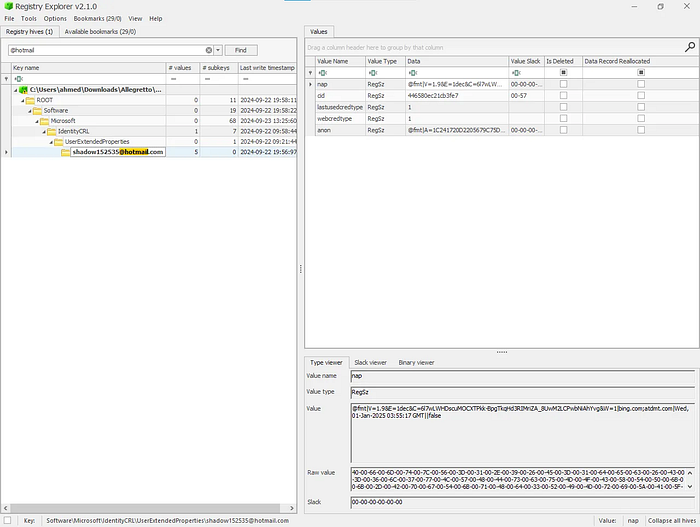The height and width of the screenshot is (527, 700).
Task: Sort by Value Name column header
Action: pyautogui.click(x=340, y=61)
